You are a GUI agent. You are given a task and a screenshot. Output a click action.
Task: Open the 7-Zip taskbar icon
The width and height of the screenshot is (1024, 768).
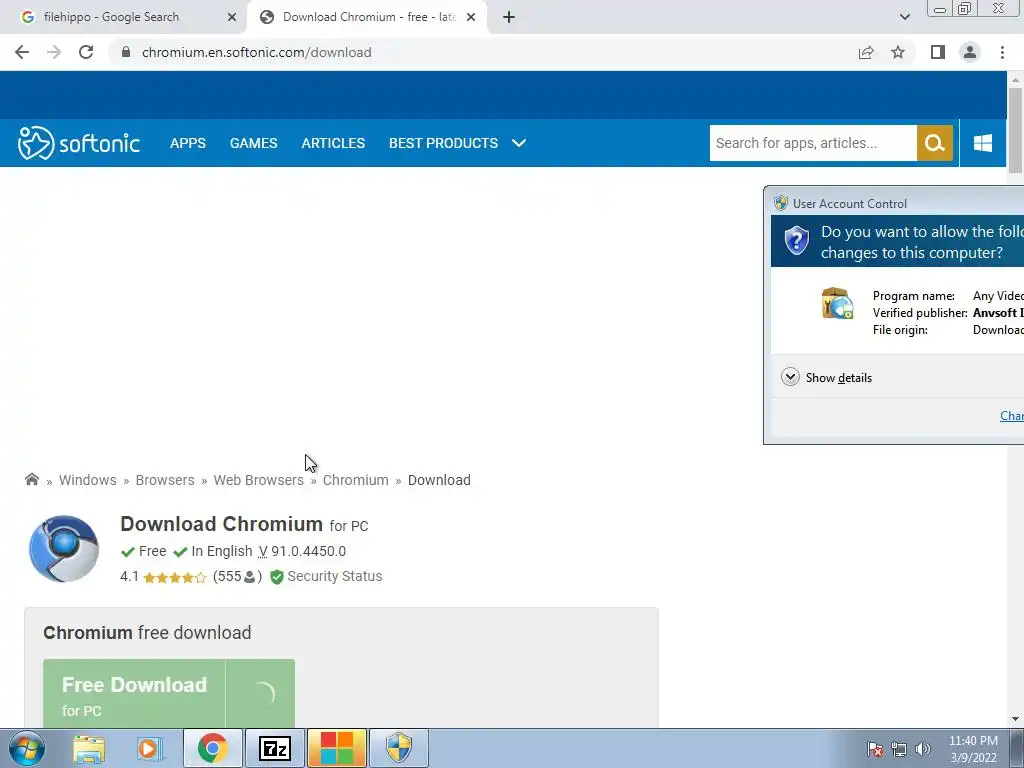click(x=274, y=748)
